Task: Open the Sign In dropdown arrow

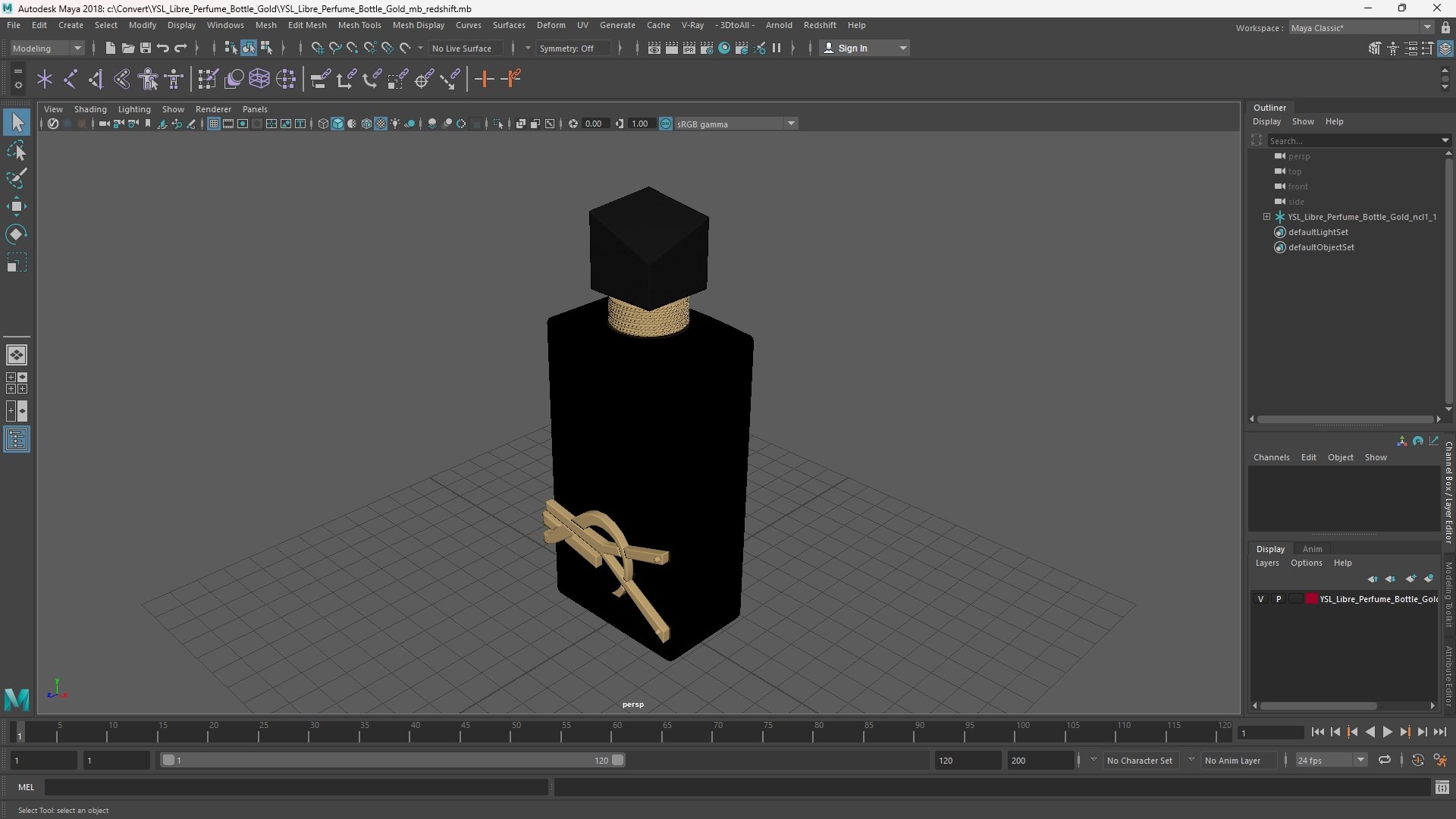Action: click(x=902, y=48)
